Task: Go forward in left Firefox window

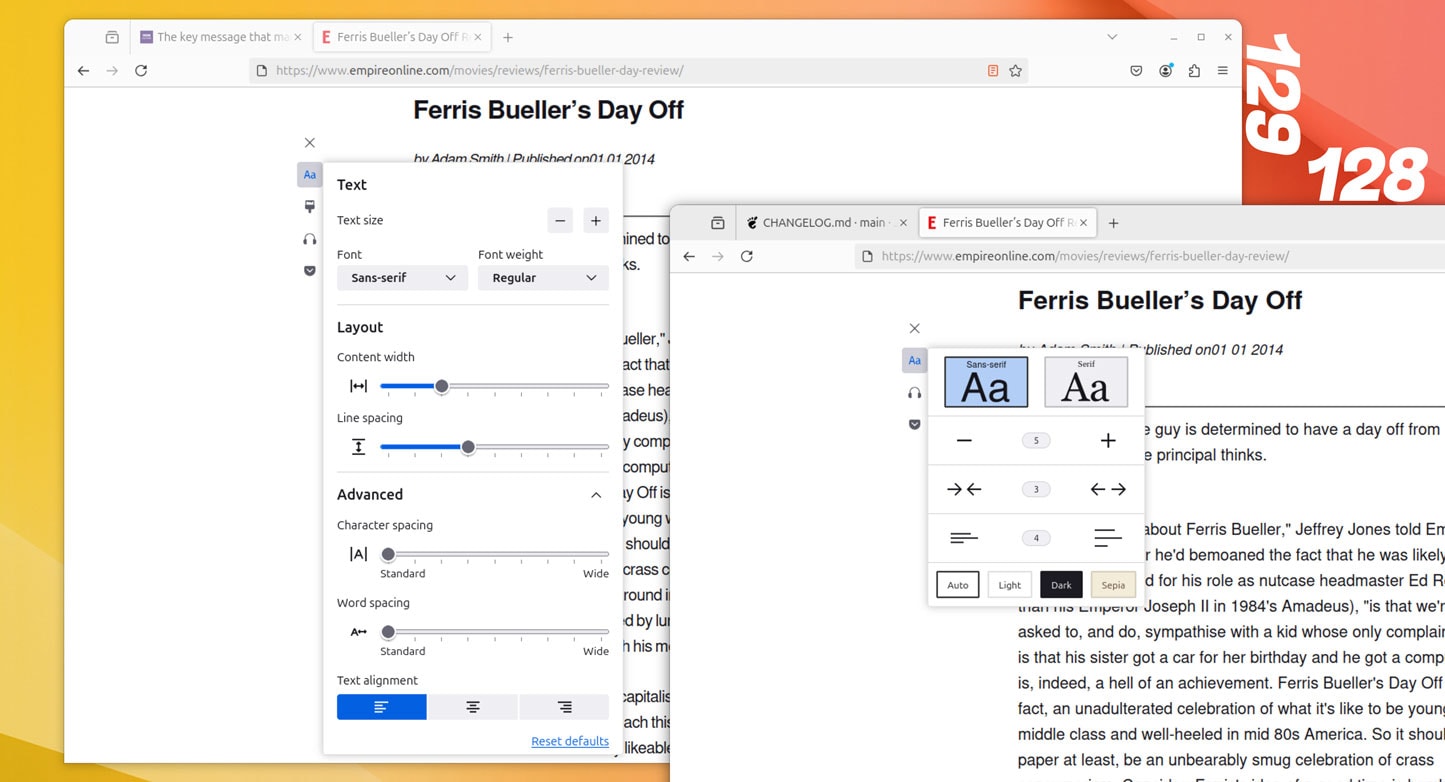Action: pyautogui.click(x=112, y=71)
